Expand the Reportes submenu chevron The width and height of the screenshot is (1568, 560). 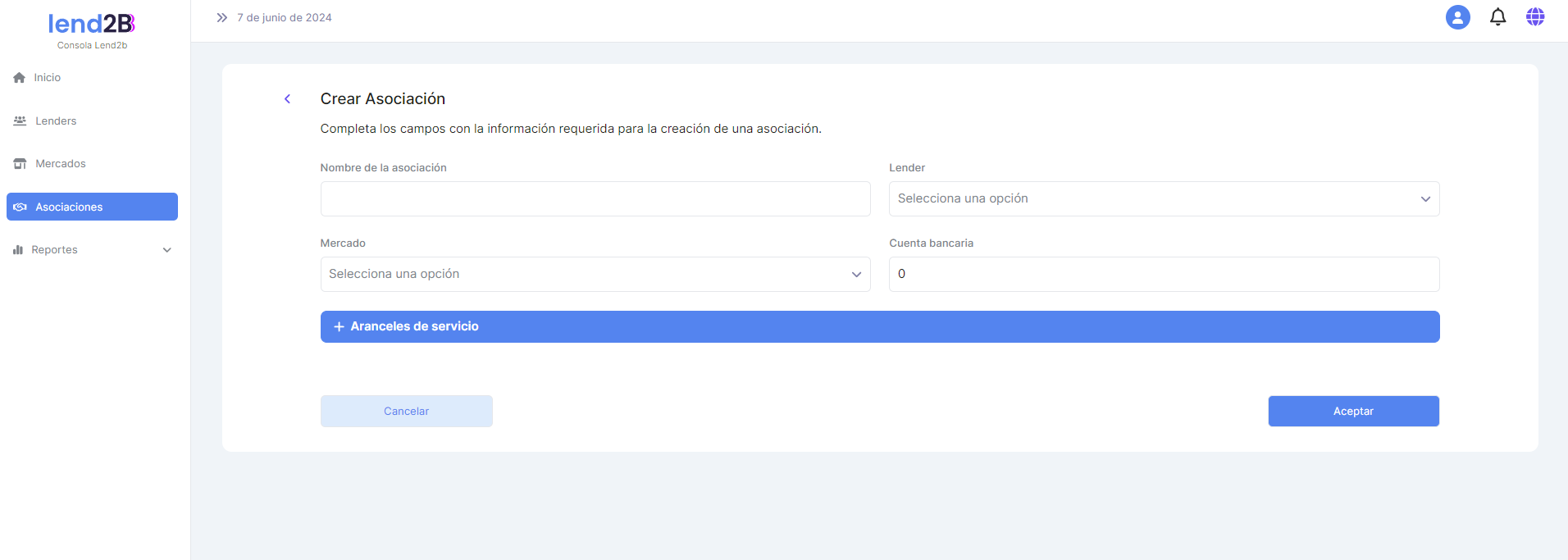tap(167, 250)
